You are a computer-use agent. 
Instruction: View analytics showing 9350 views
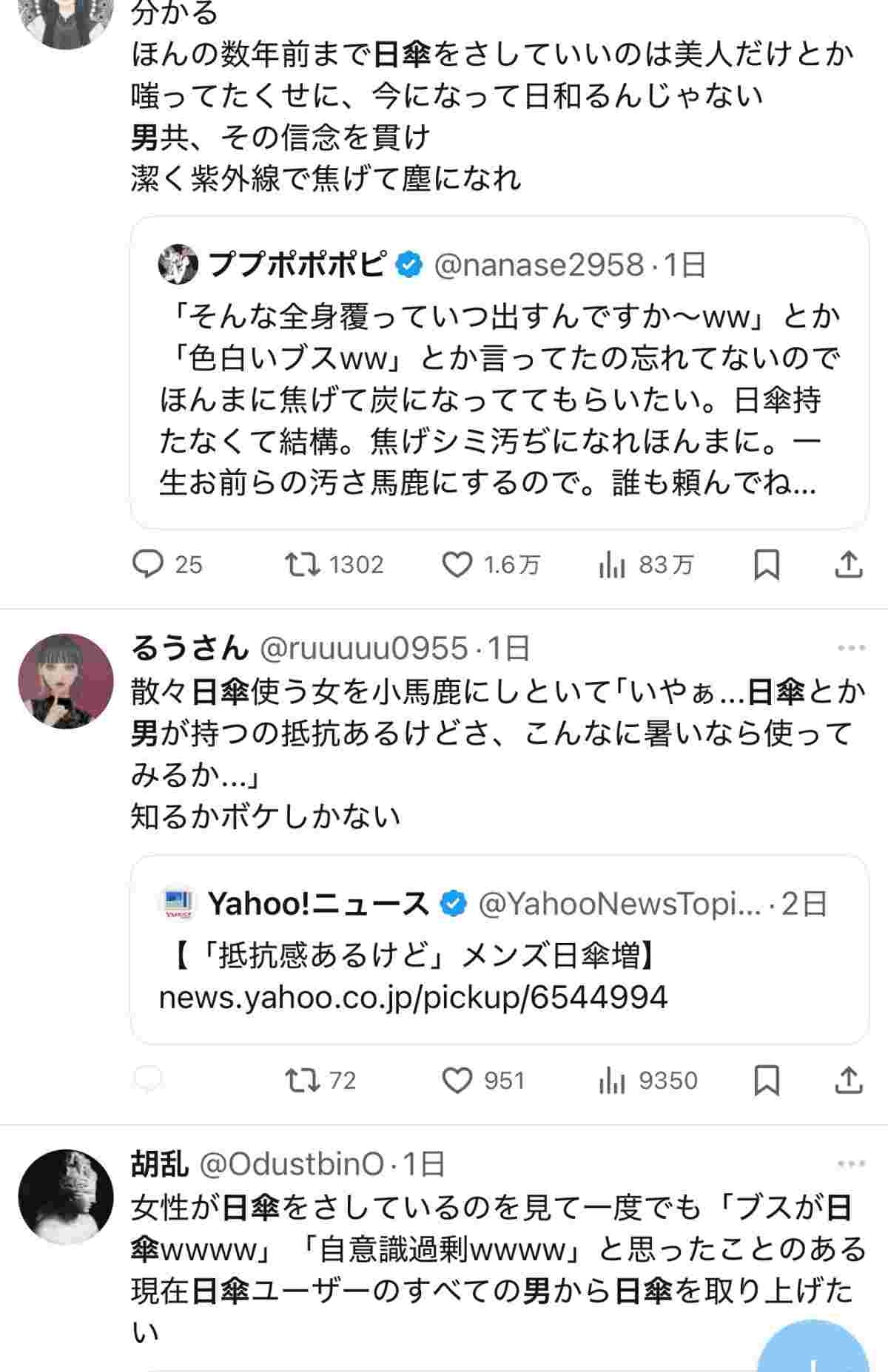click(612, 1081)
